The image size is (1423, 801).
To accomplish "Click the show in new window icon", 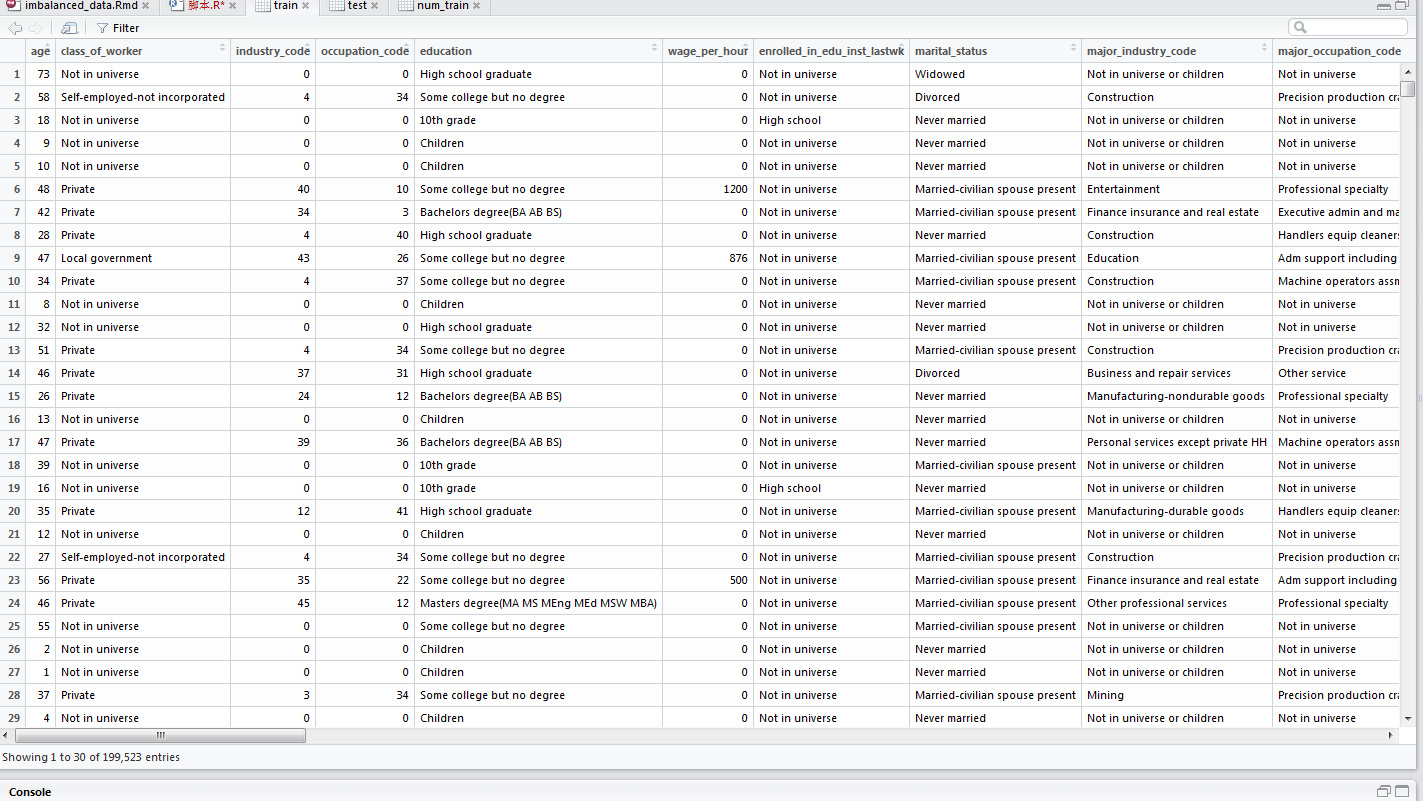I will click(x=69, y=28).
